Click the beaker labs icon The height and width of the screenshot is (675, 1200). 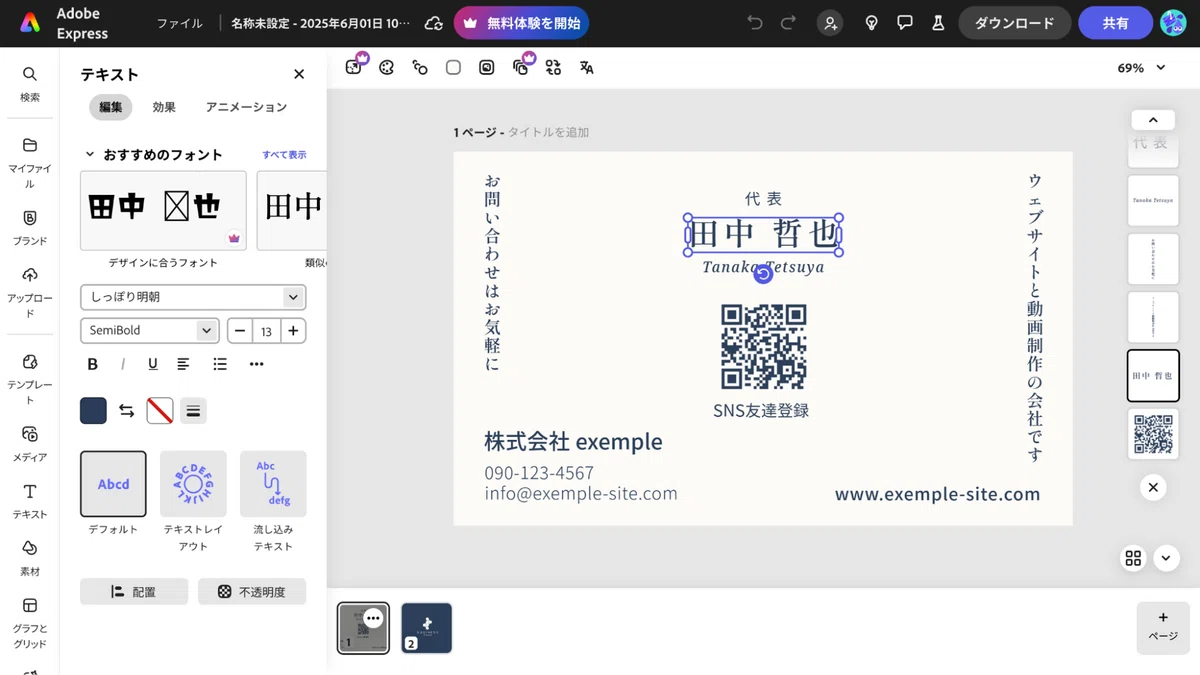(938, 23)
